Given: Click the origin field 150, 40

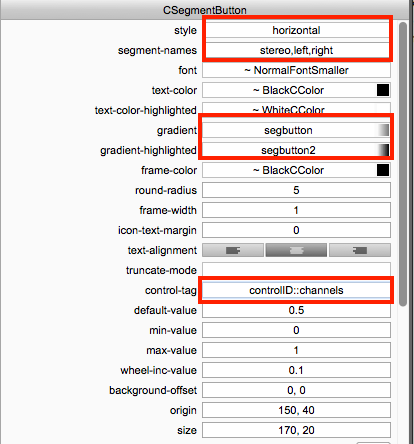Looking at the screenshot, I should tap(296, 410).
